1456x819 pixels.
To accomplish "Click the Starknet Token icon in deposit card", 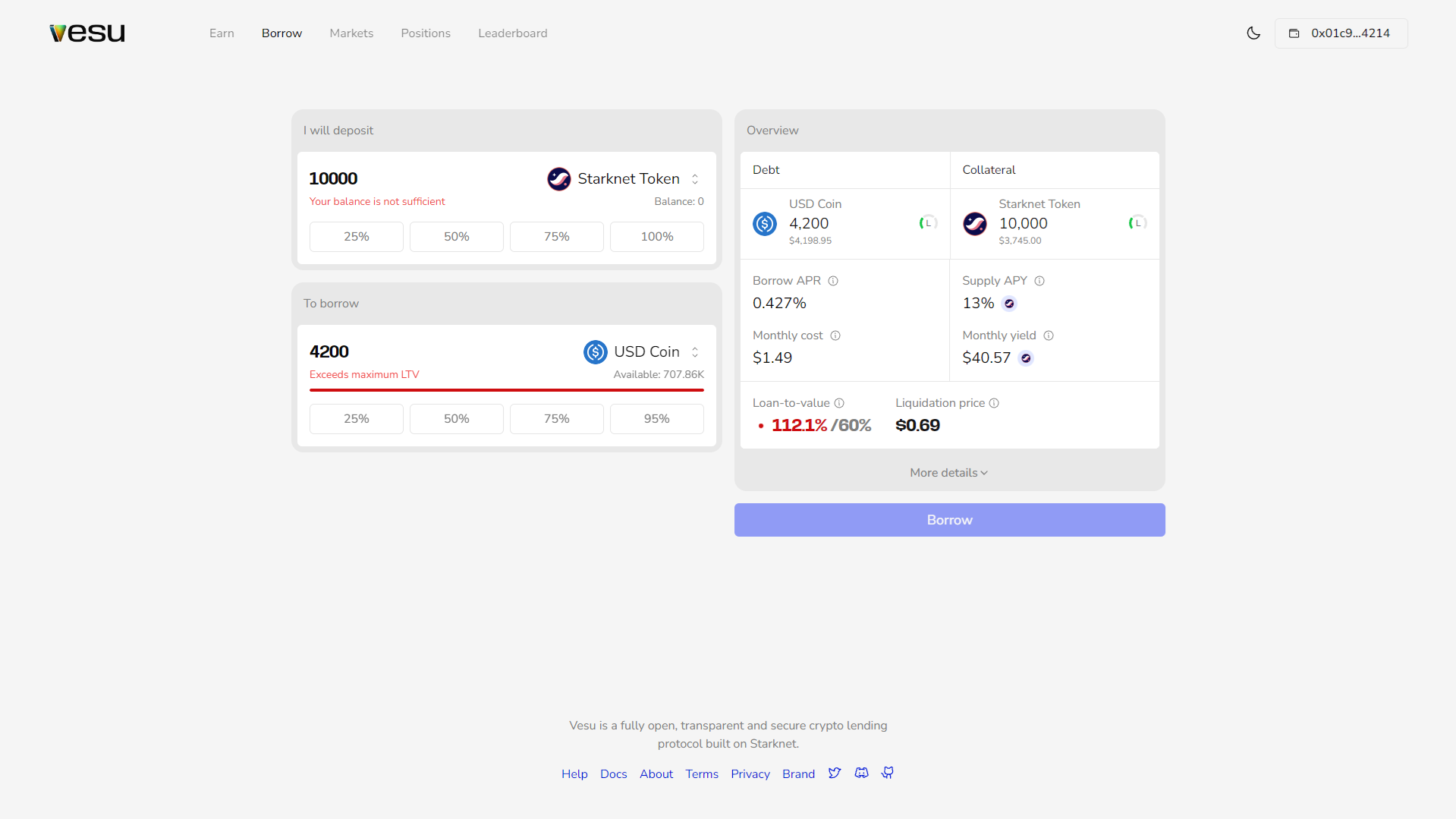I will tap(559, 179).
